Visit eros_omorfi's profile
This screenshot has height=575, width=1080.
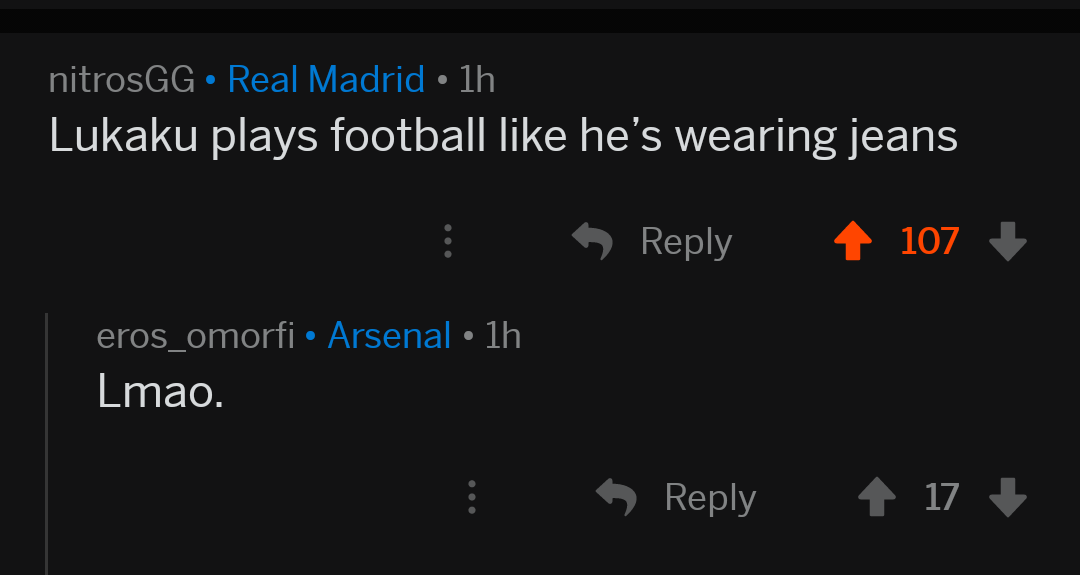(x=195, y=335)
